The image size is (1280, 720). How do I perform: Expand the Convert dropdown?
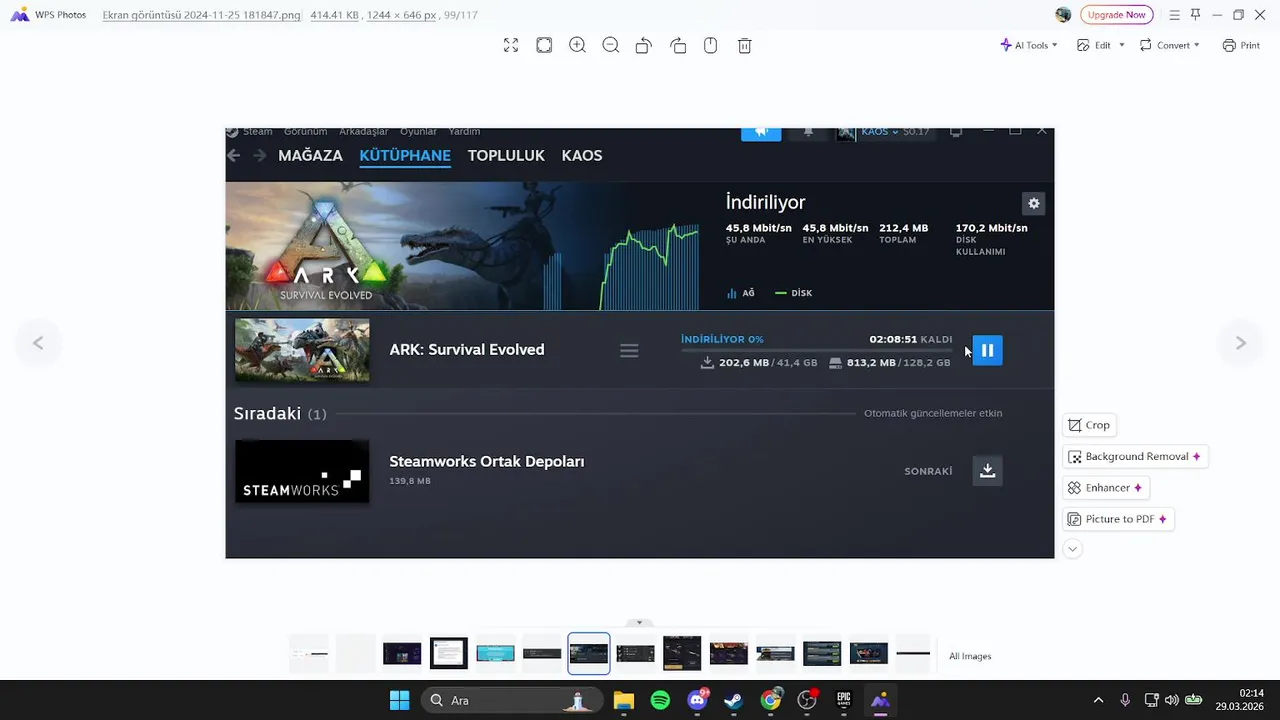pos(1169,45)
